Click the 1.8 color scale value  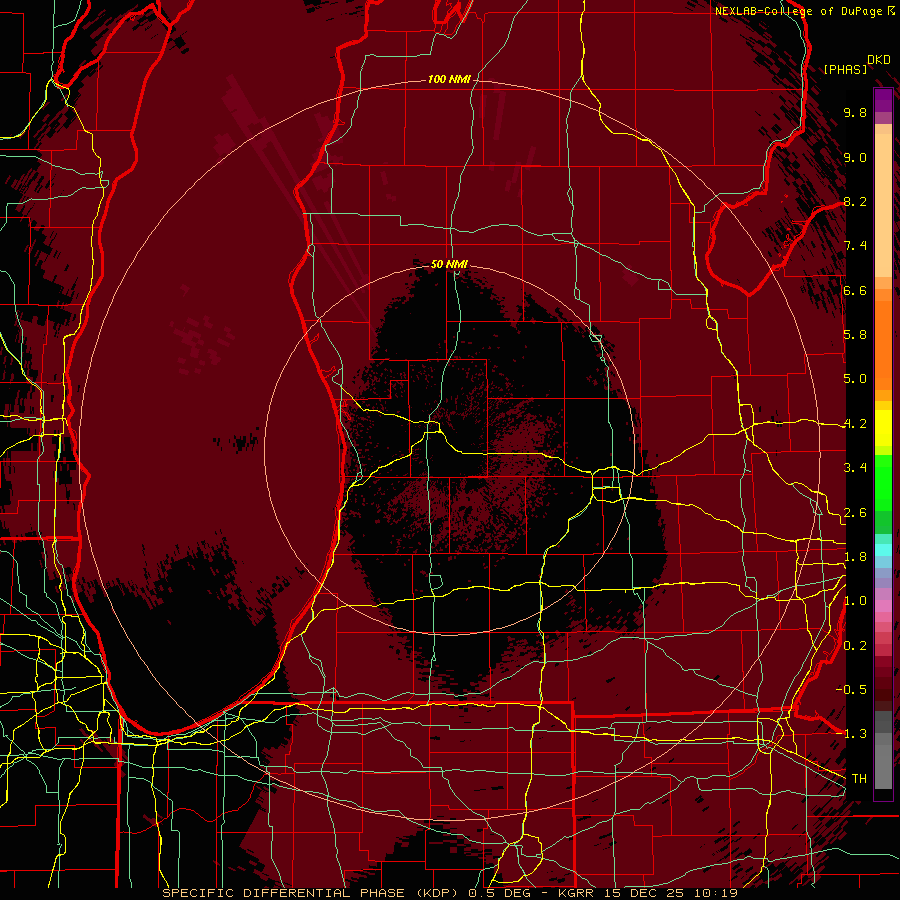[x=855, y=557]
